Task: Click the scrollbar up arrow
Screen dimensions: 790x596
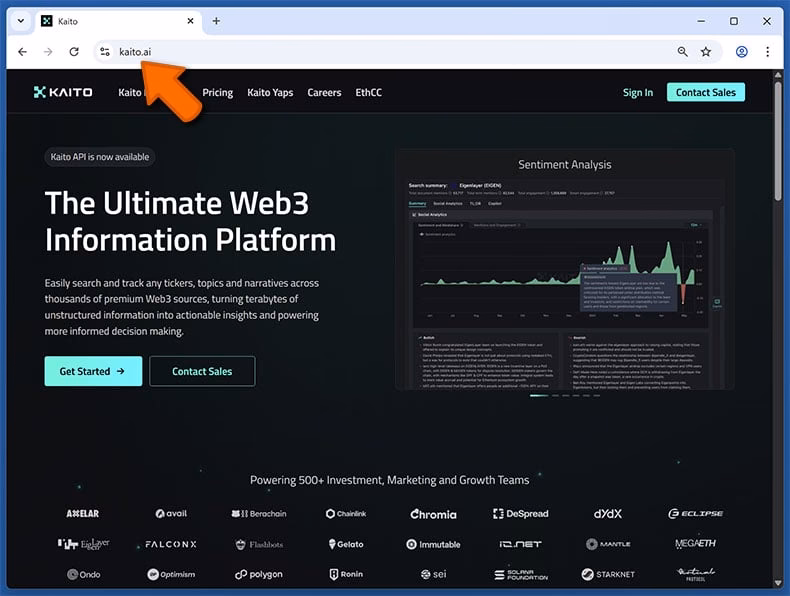Action: coord(778,75)
